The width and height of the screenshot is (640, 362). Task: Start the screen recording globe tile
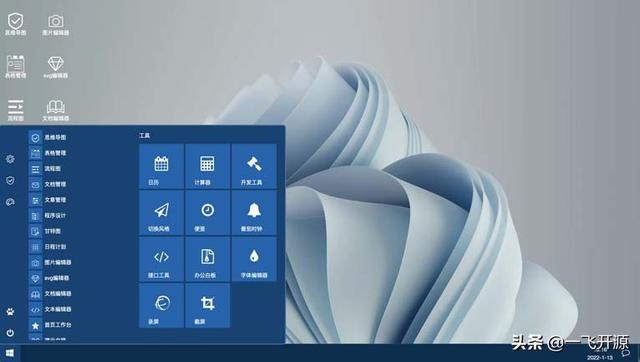(161, 306)
